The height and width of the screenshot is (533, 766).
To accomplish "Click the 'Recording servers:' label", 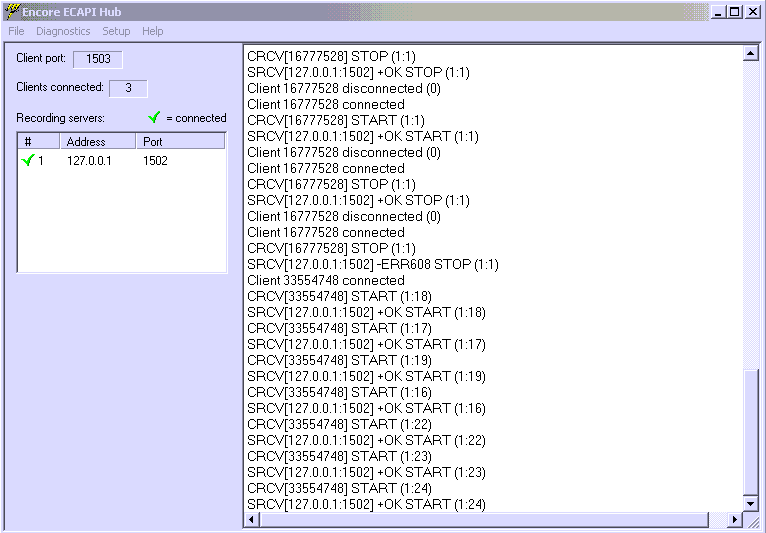I will 60,118.
